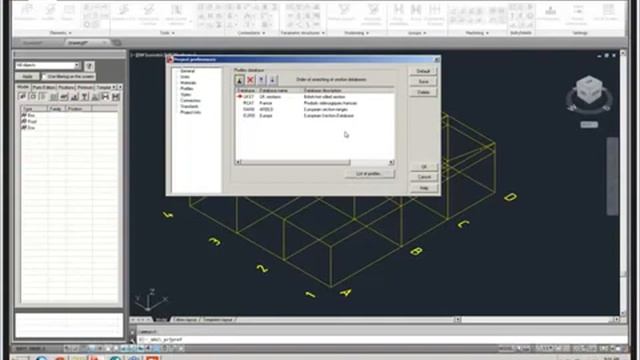
Task: Click the first icon in Inspector toolbar
Action: point(23,97)
